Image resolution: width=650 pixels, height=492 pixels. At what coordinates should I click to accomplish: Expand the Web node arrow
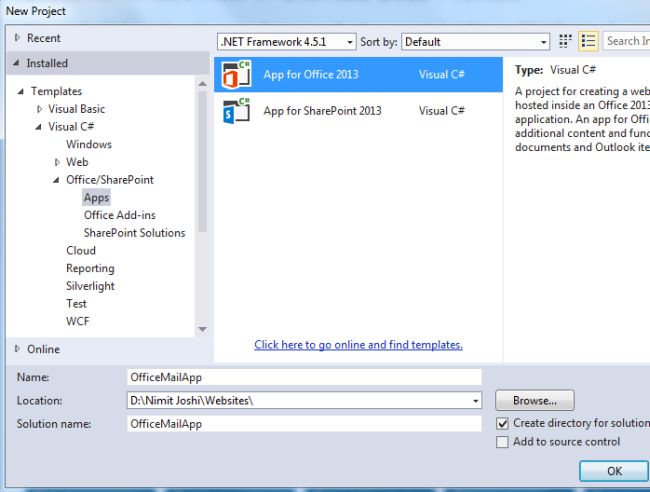coord(57,162)
